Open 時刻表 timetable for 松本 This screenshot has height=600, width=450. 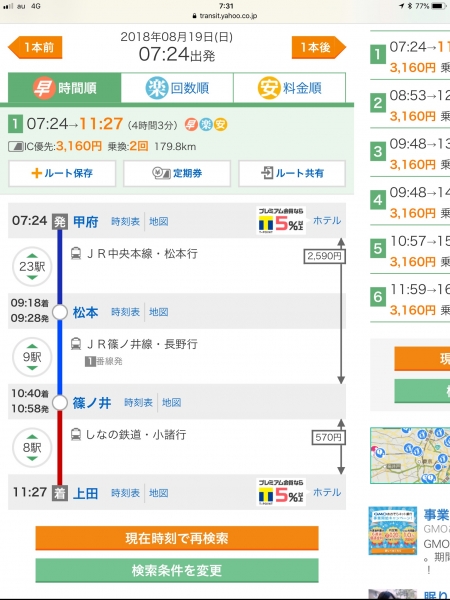(x=126, y=312)
